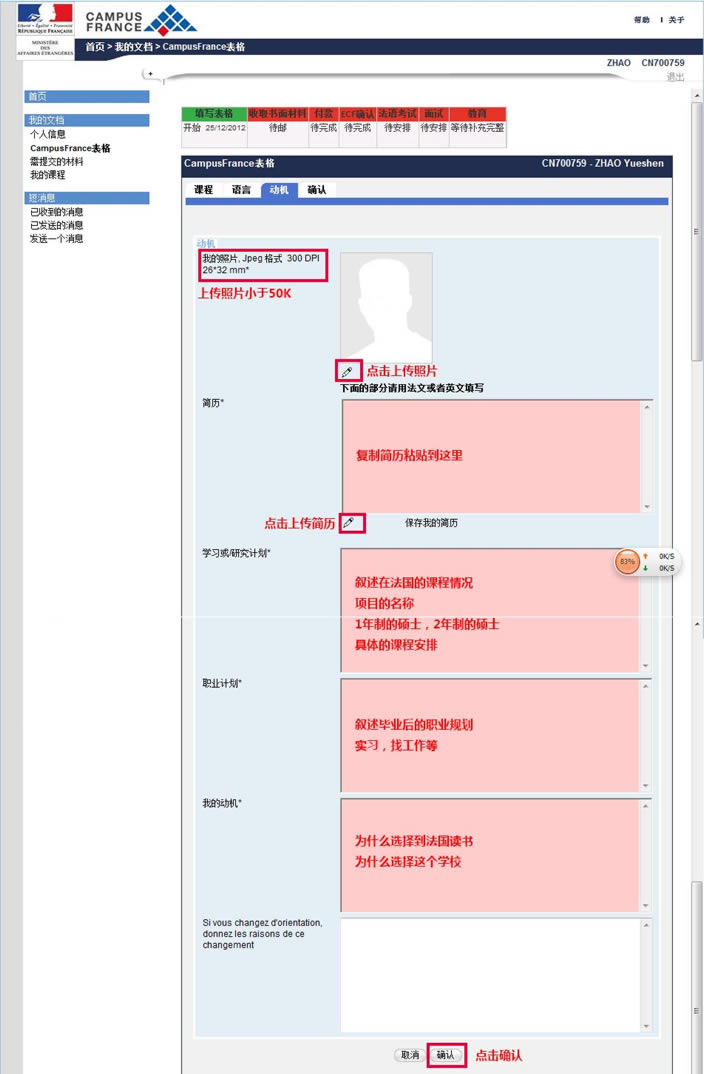Click down arrow of 职业计划 textarea scrollbar
The image size is (704, 1074).
pos(646,786)
